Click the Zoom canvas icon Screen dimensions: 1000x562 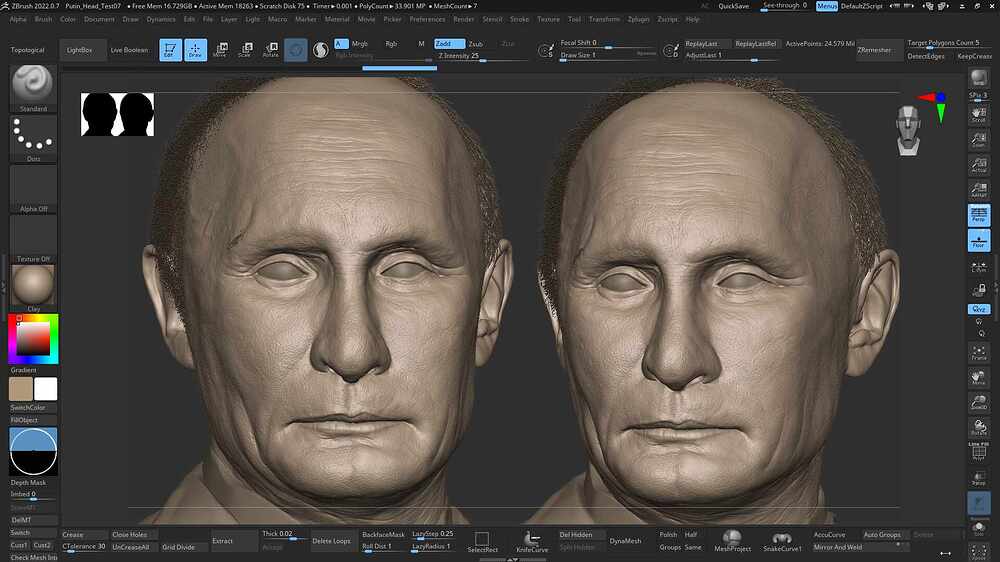pyautogui.click(x=978, y=140)
